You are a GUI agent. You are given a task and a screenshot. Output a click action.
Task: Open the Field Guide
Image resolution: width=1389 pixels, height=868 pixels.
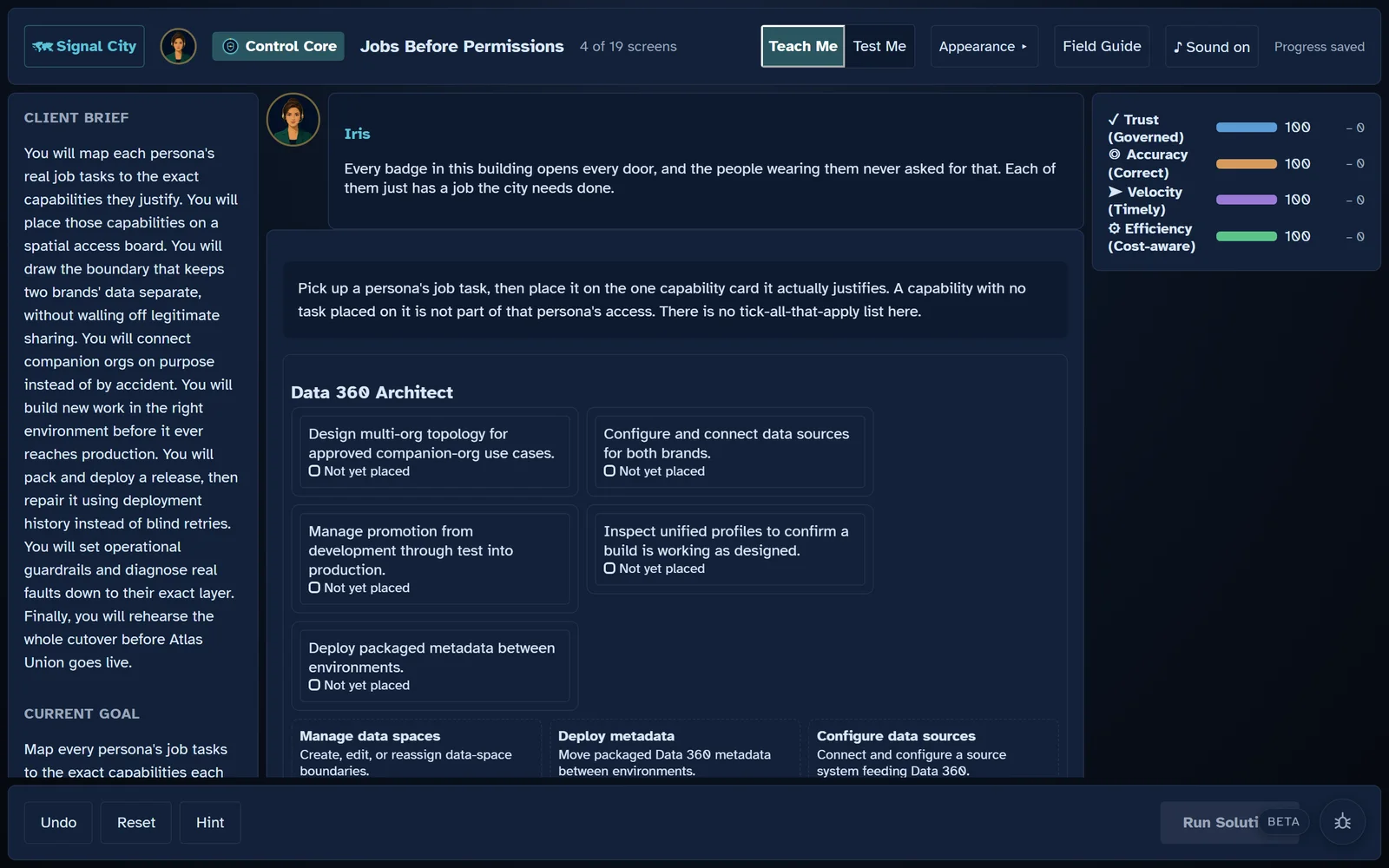[x=1102, y=46]
